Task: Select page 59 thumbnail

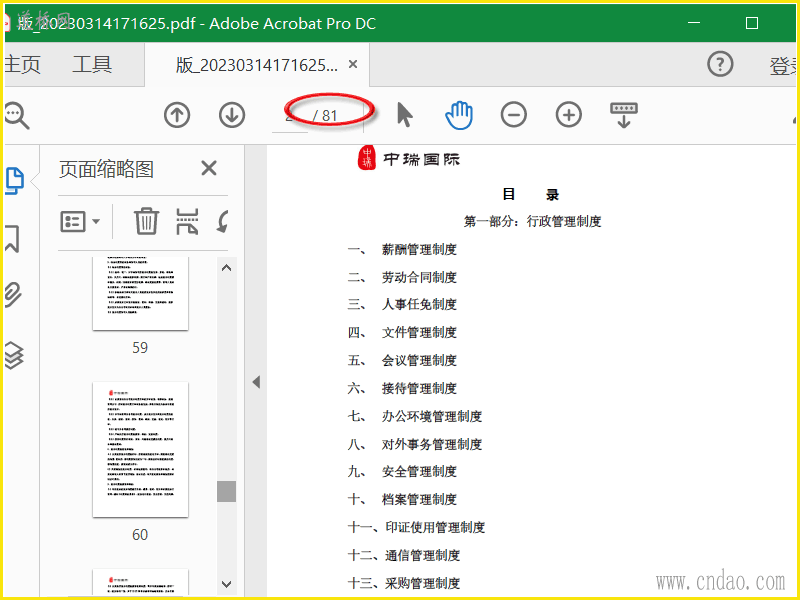Action: 140,293
